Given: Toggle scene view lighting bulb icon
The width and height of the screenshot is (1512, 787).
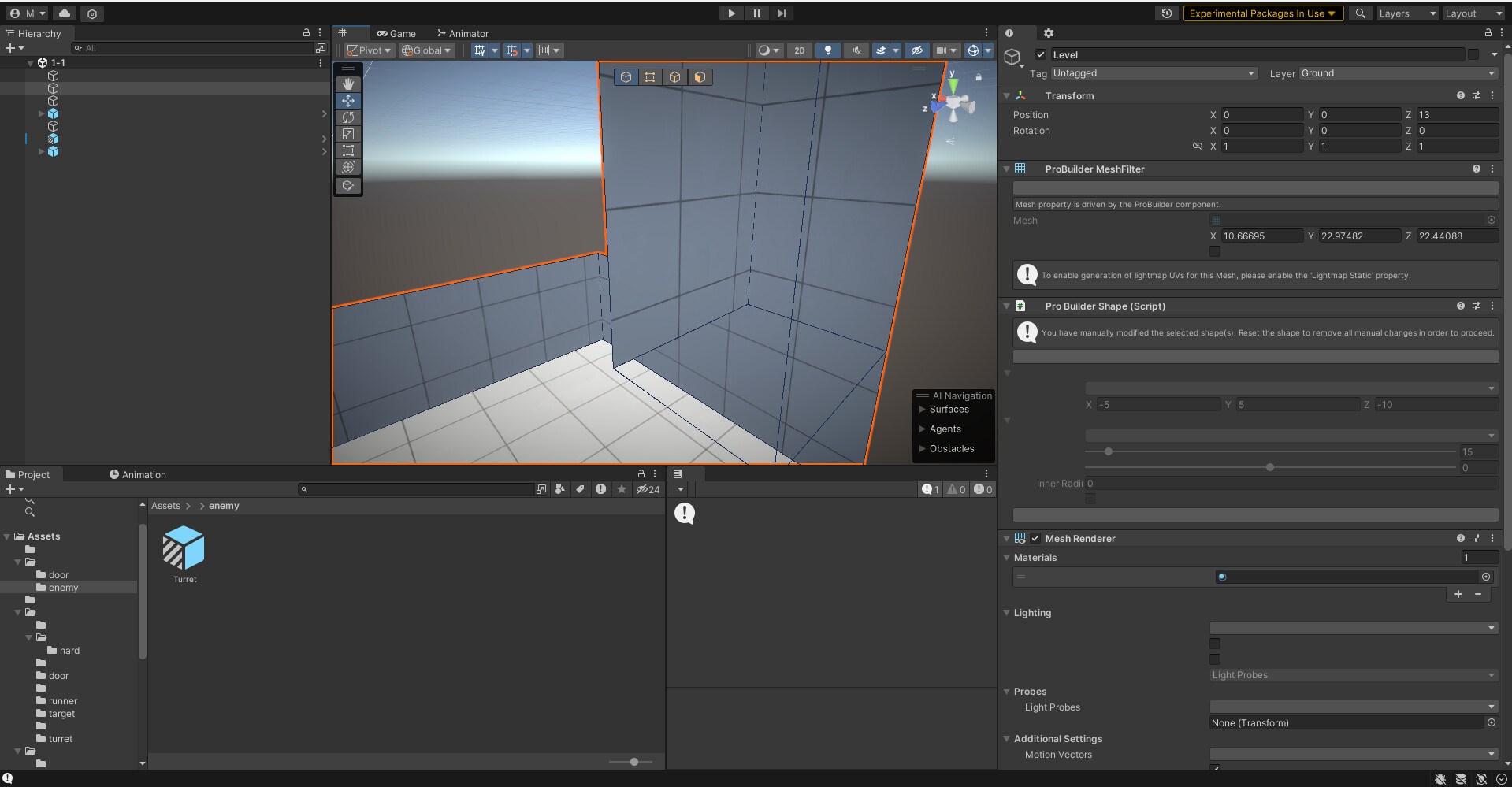Looking at the screenshot, I should [828, 50].
